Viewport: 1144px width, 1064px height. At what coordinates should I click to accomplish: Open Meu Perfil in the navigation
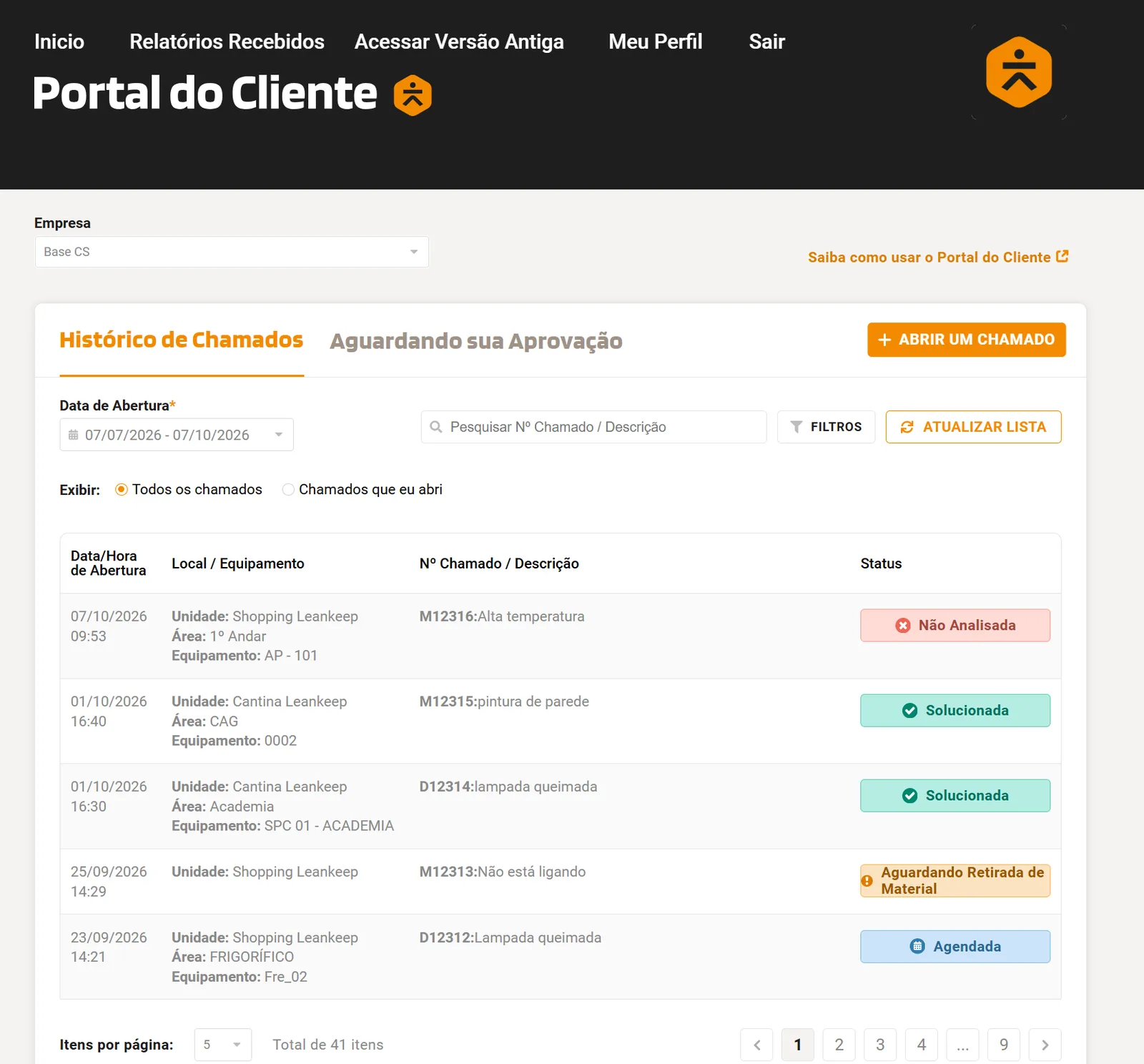656,41
